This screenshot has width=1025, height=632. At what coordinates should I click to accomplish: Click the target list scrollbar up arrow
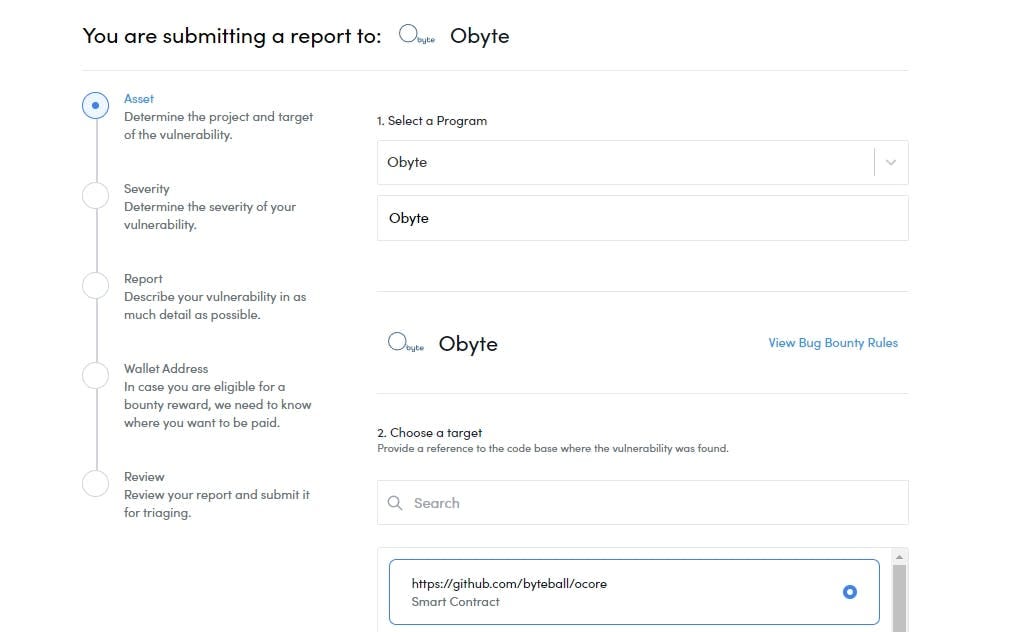[899, 557]
